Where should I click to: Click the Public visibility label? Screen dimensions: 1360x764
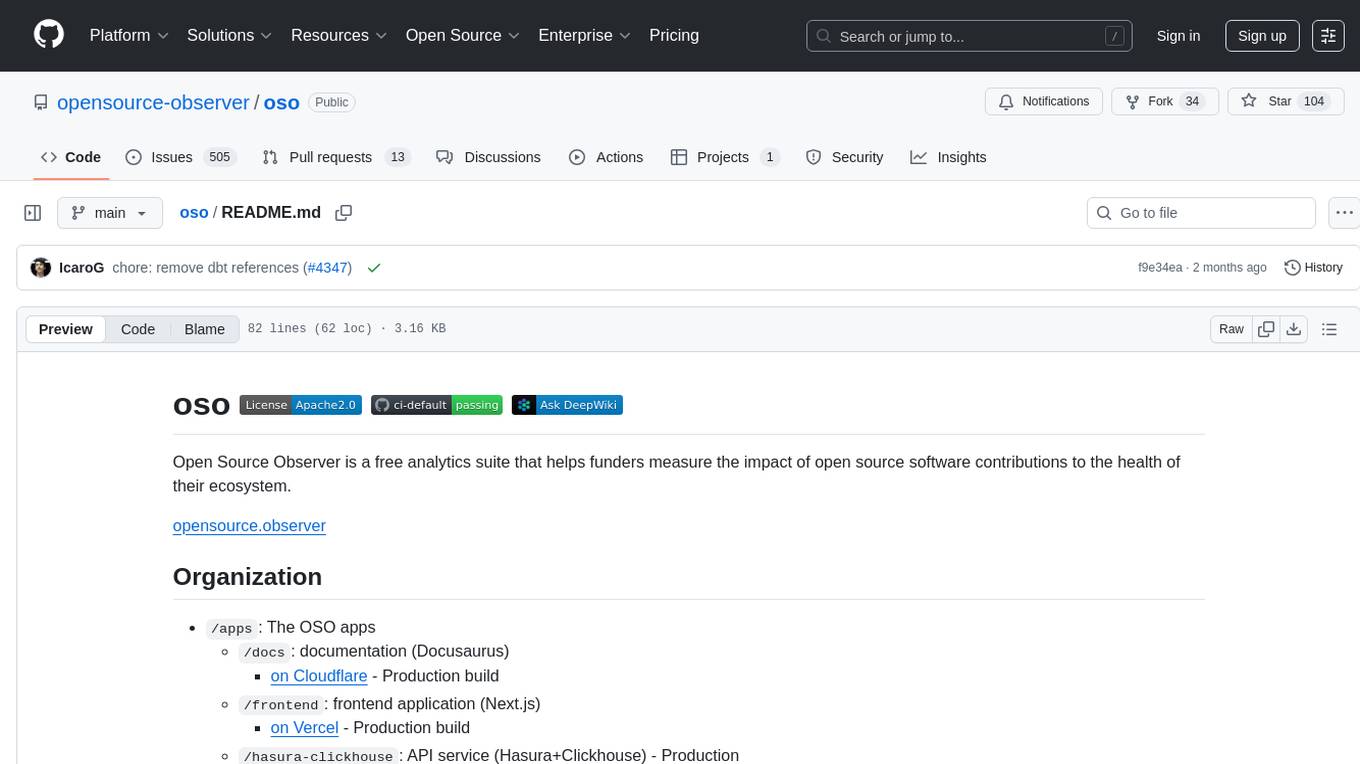(x=332, y=102)
